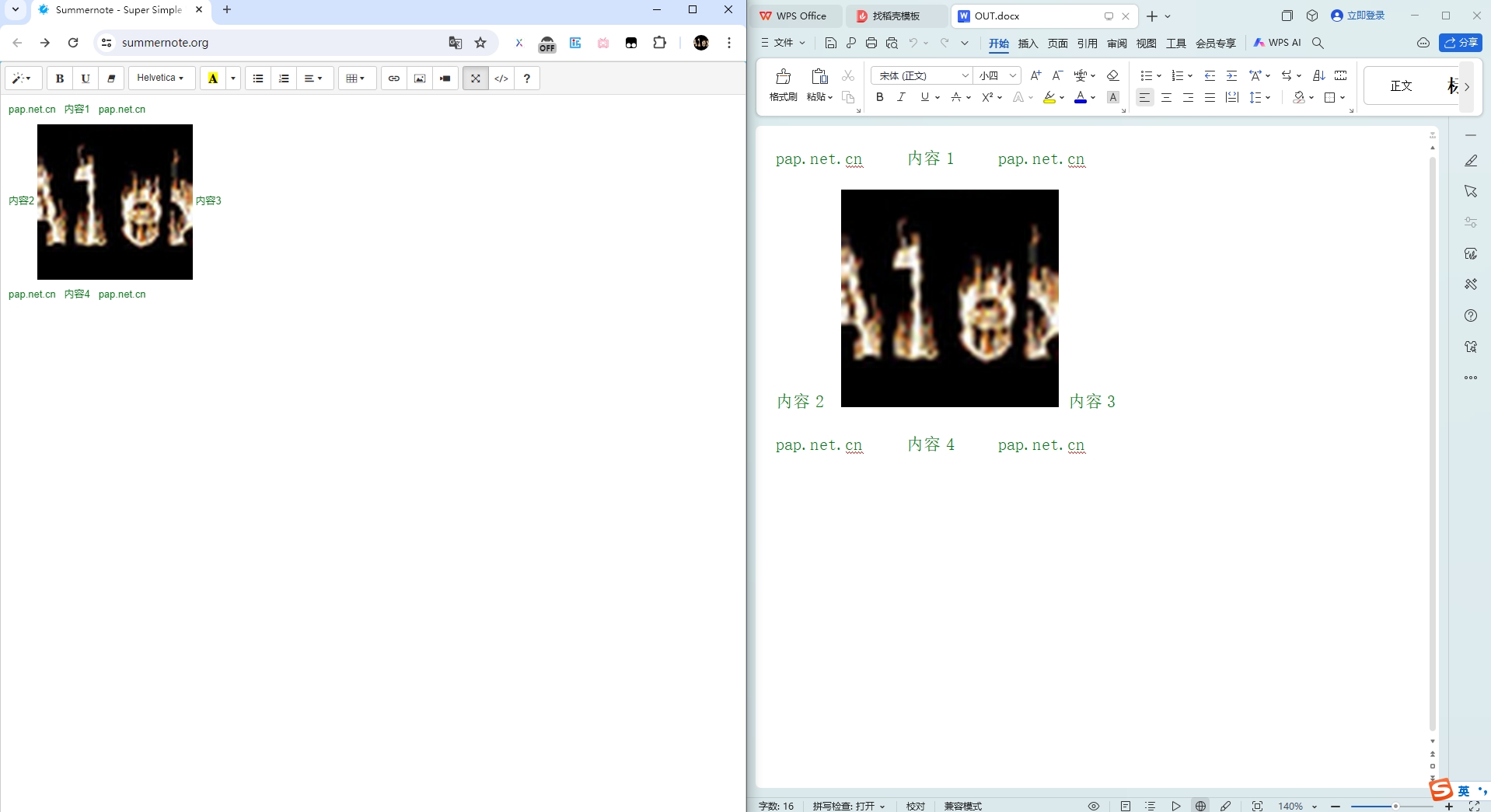
Task: Insert a video in Summernote
Action: click(x=445, y=78)
